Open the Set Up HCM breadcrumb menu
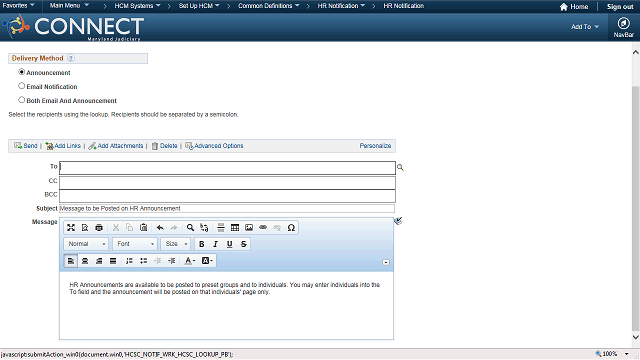Viewport: 640px width, 360px height. click(199, 6)
